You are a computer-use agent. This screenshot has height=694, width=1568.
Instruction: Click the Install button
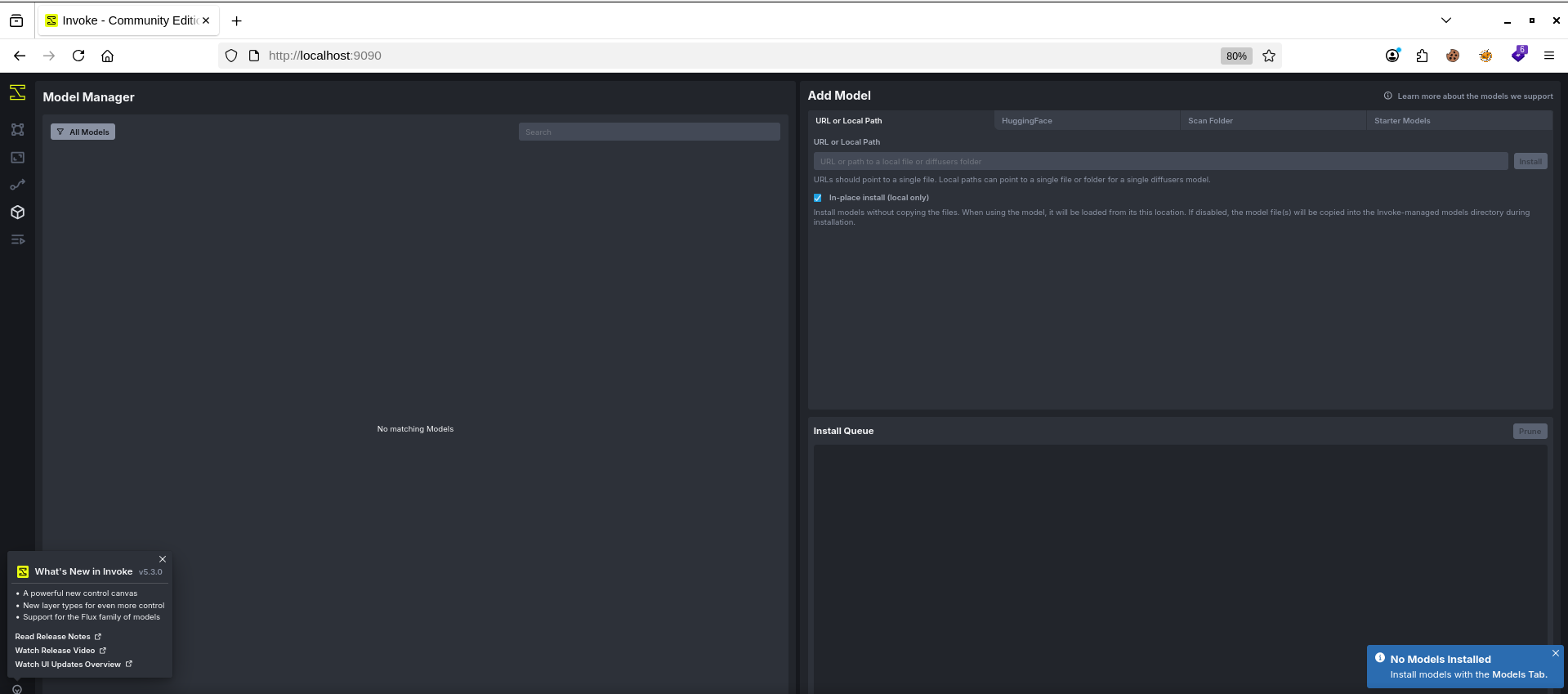[x=1530, y=162]
